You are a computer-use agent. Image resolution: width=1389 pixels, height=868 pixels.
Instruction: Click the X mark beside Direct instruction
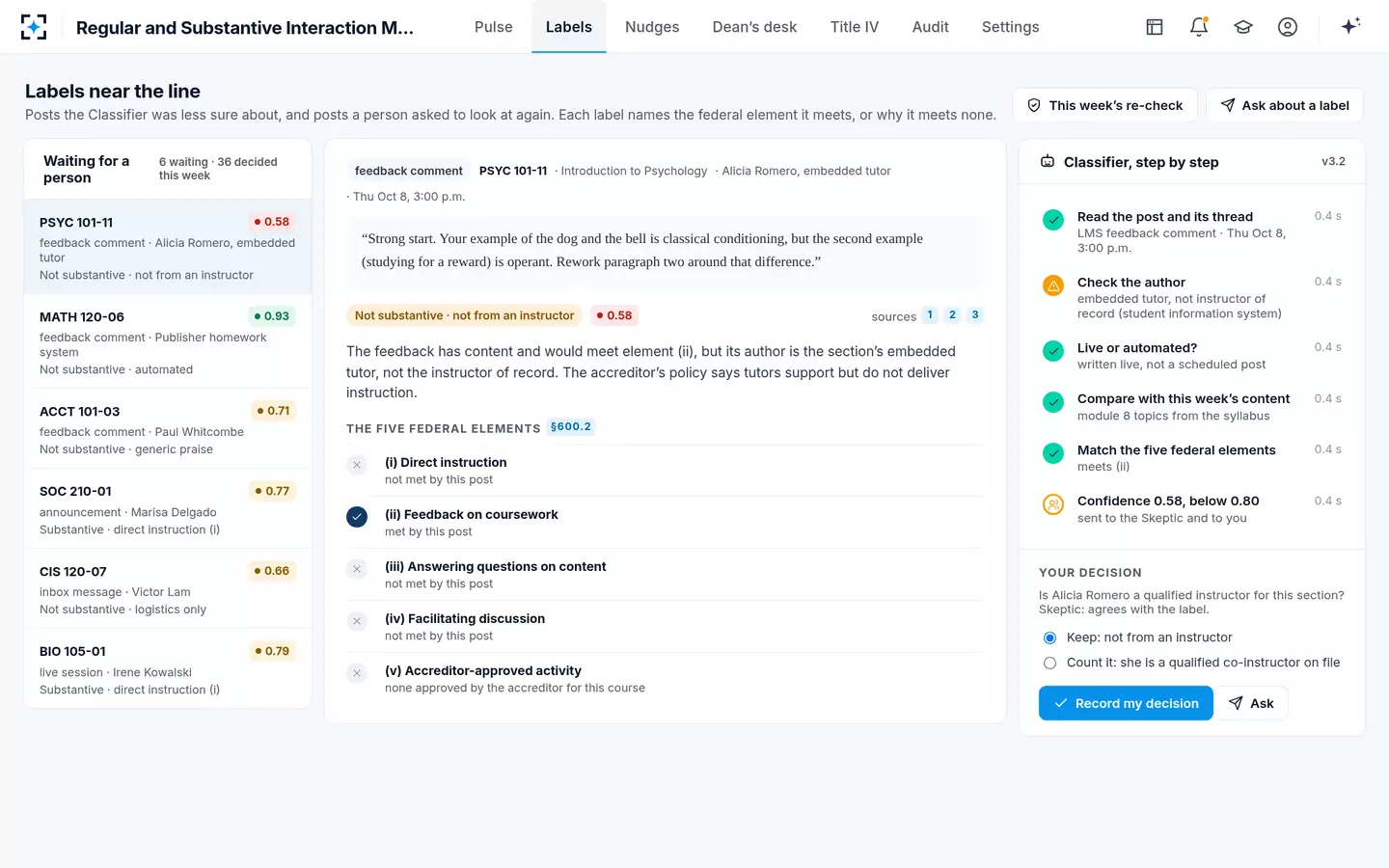point(357,465)
